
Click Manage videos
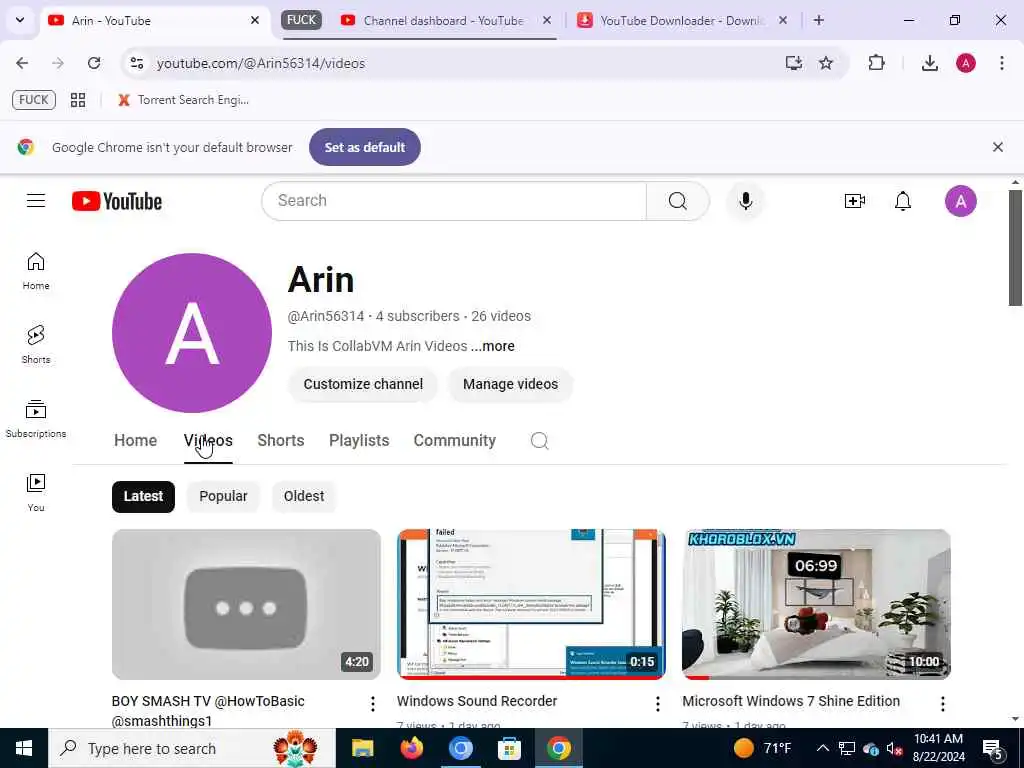(x=510, y=384)
